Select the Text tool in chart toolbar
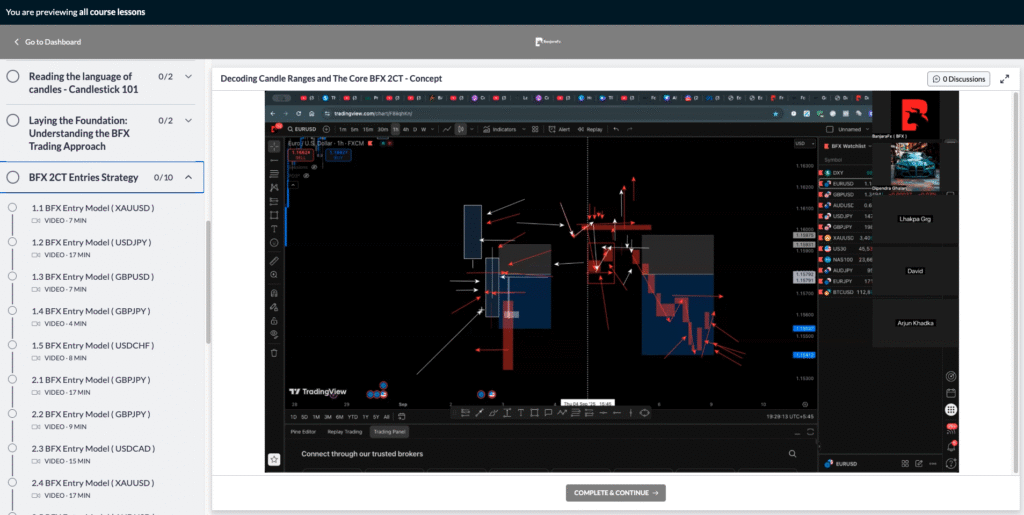The width and height of the screenshot is (1024, 515). click(274, 229)
